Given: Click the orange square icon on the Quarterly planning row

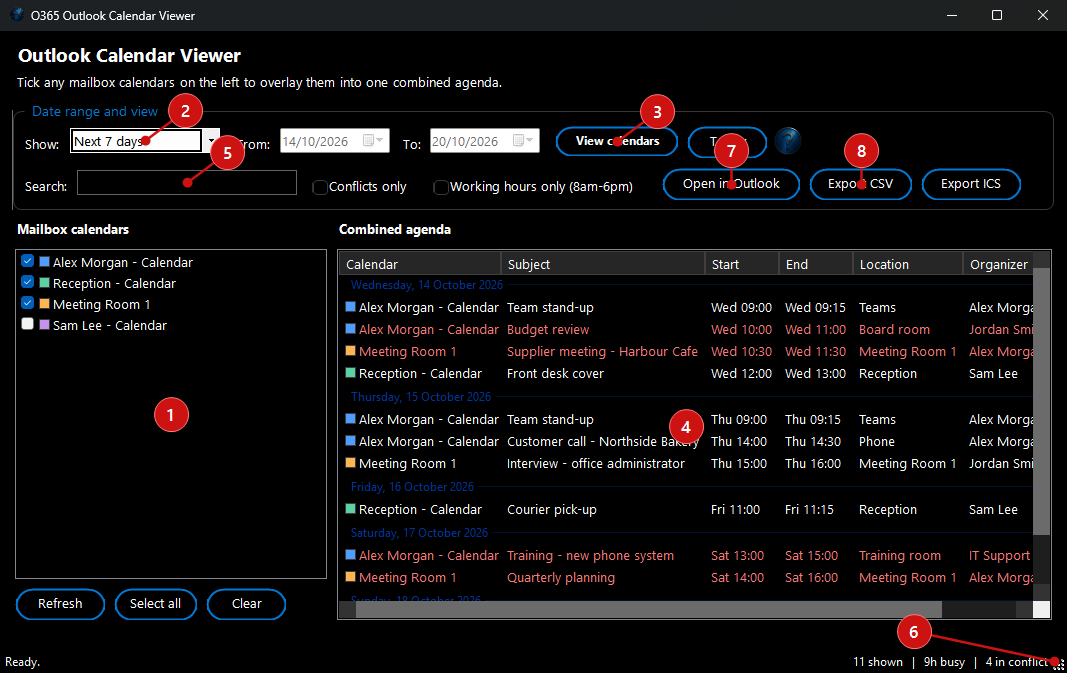Looking at the screenshot, I should [x=350, y=577].
